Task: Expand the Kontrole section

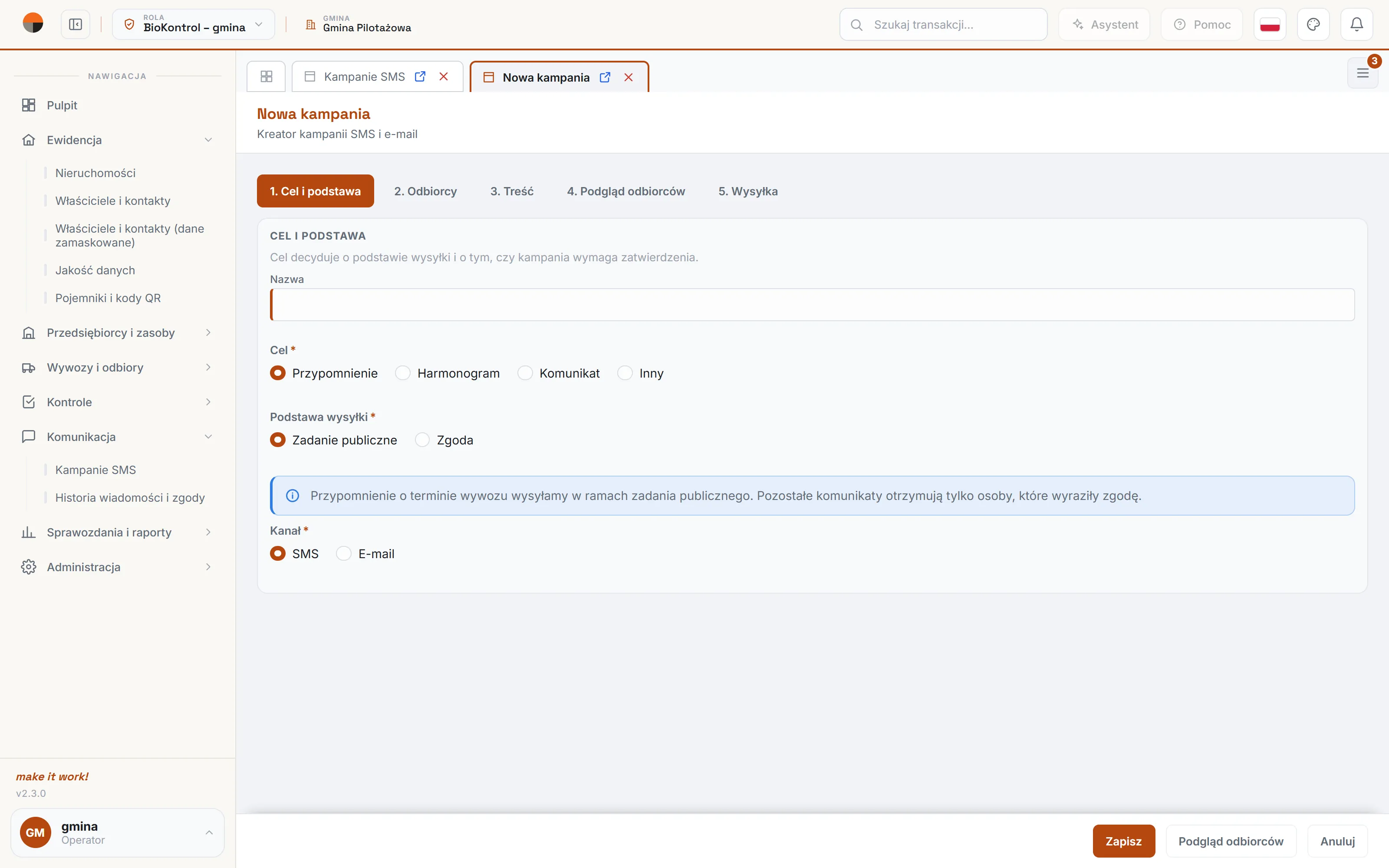Action: click(x=118, y=402)
